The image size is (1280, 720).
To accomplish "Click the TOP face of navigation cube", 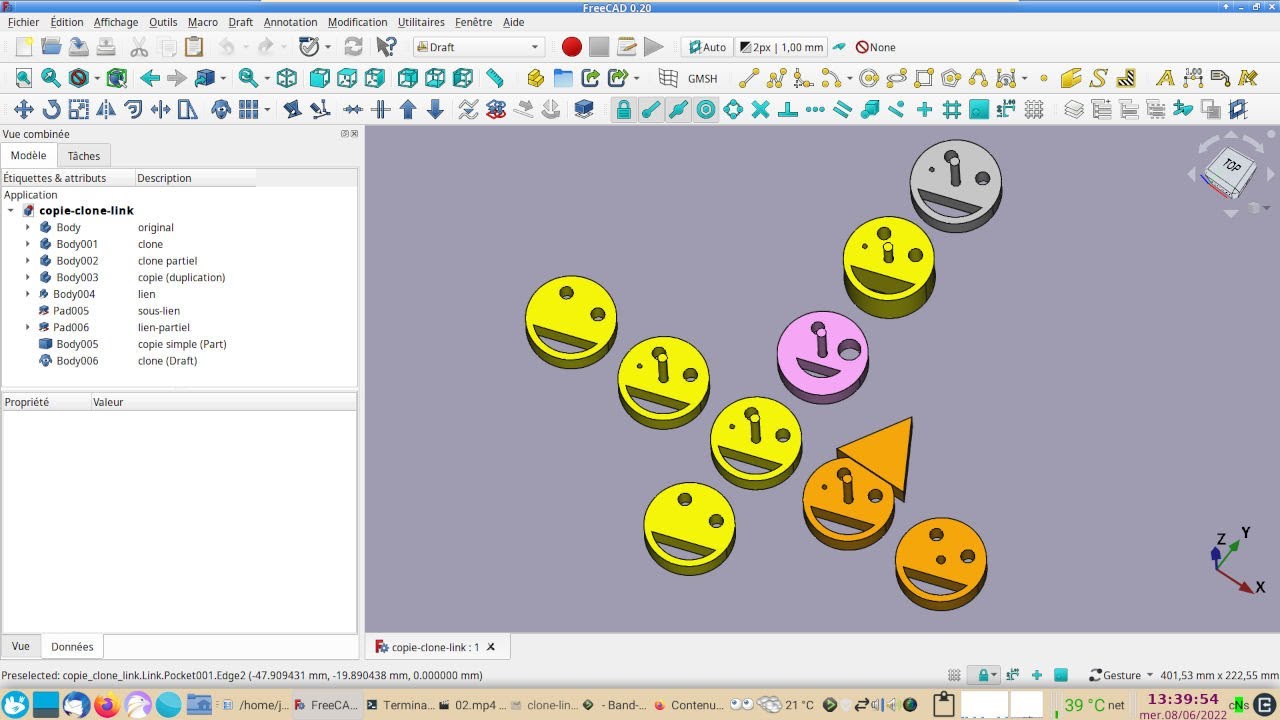I will tap(1231, 167).
